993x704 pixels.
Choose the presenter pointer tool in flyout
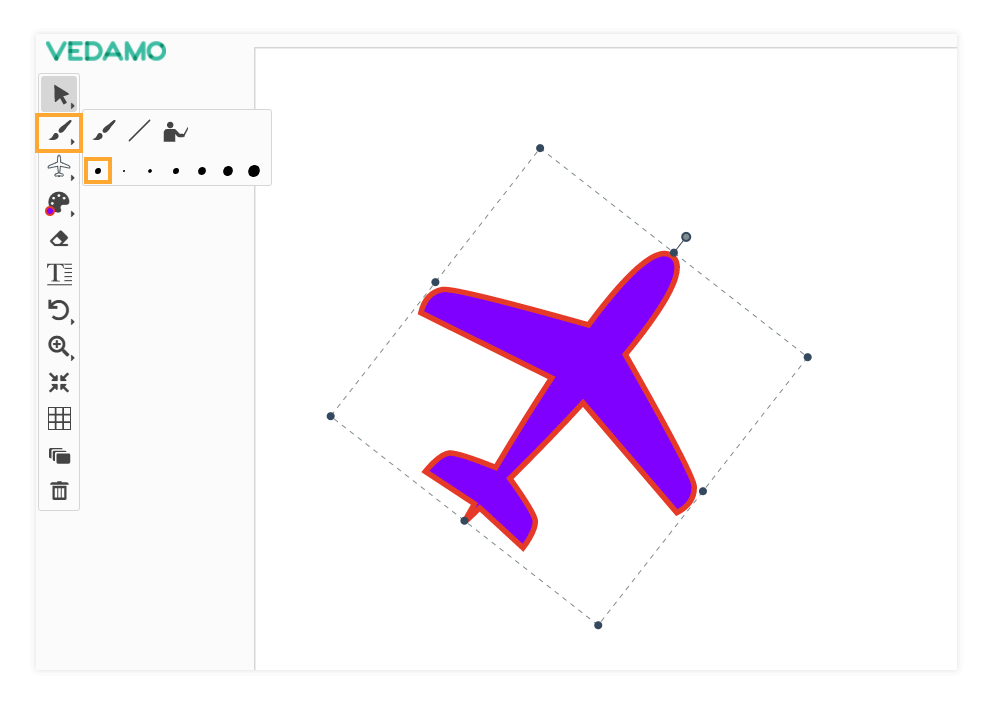[x=175, y=131]
